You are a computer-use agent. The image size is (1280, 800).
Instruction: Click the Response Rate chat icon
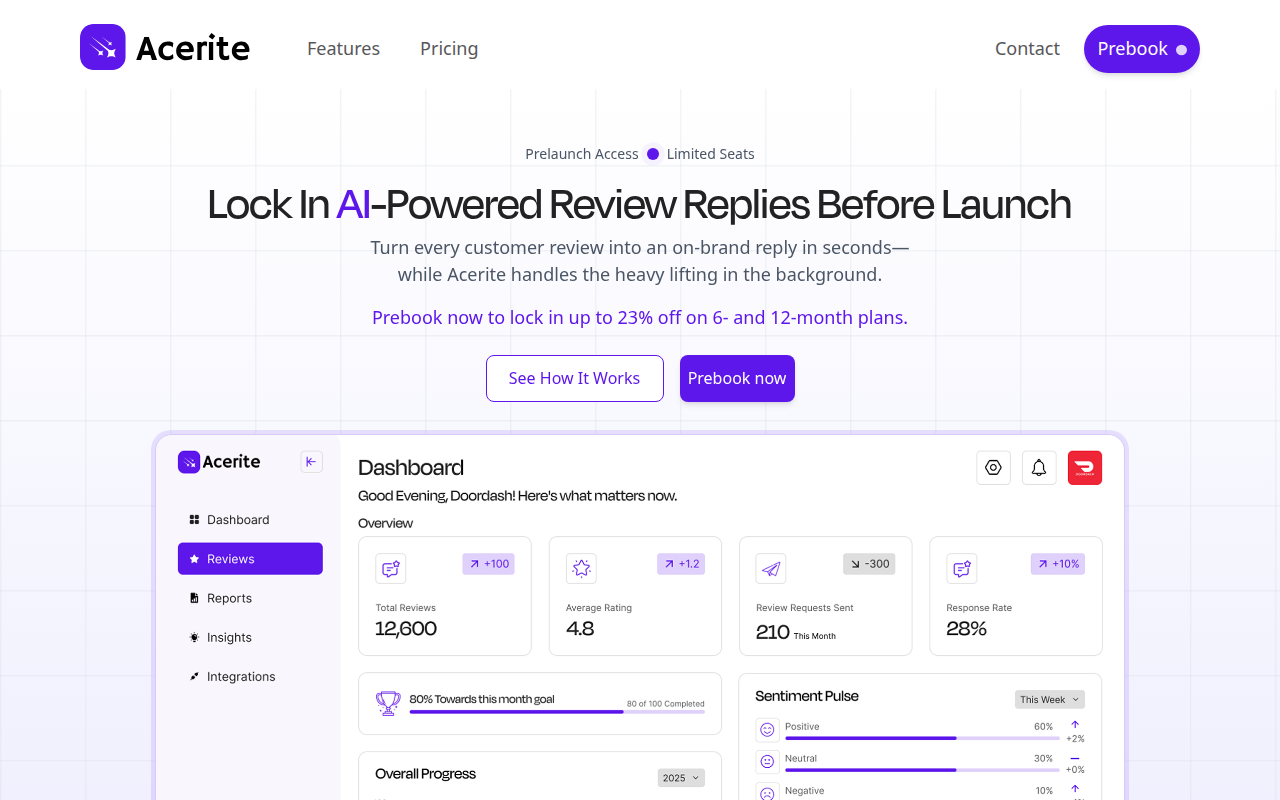[x=962, y=569]
